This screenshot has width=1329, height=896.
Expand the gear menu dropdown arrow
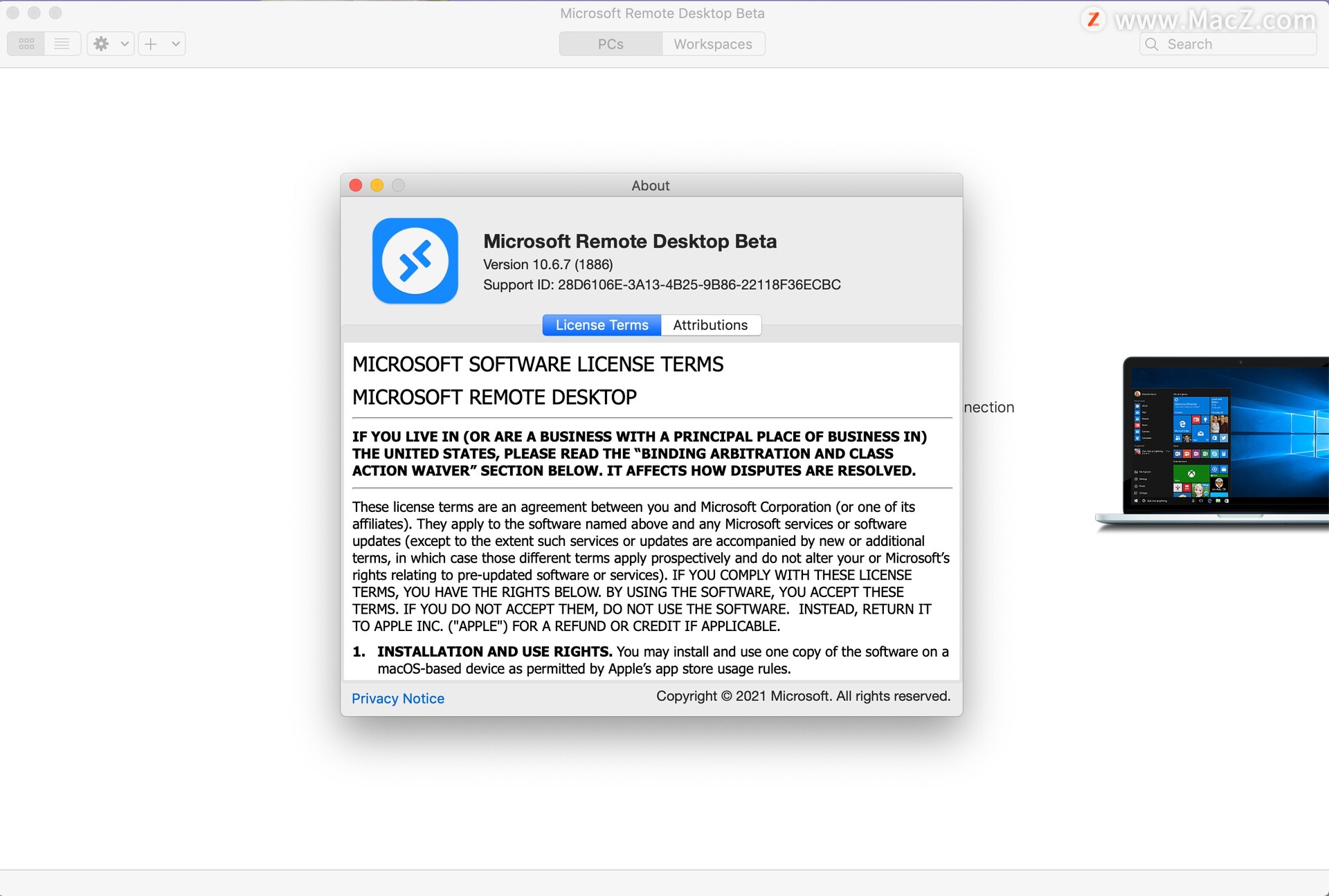(125, 44)
